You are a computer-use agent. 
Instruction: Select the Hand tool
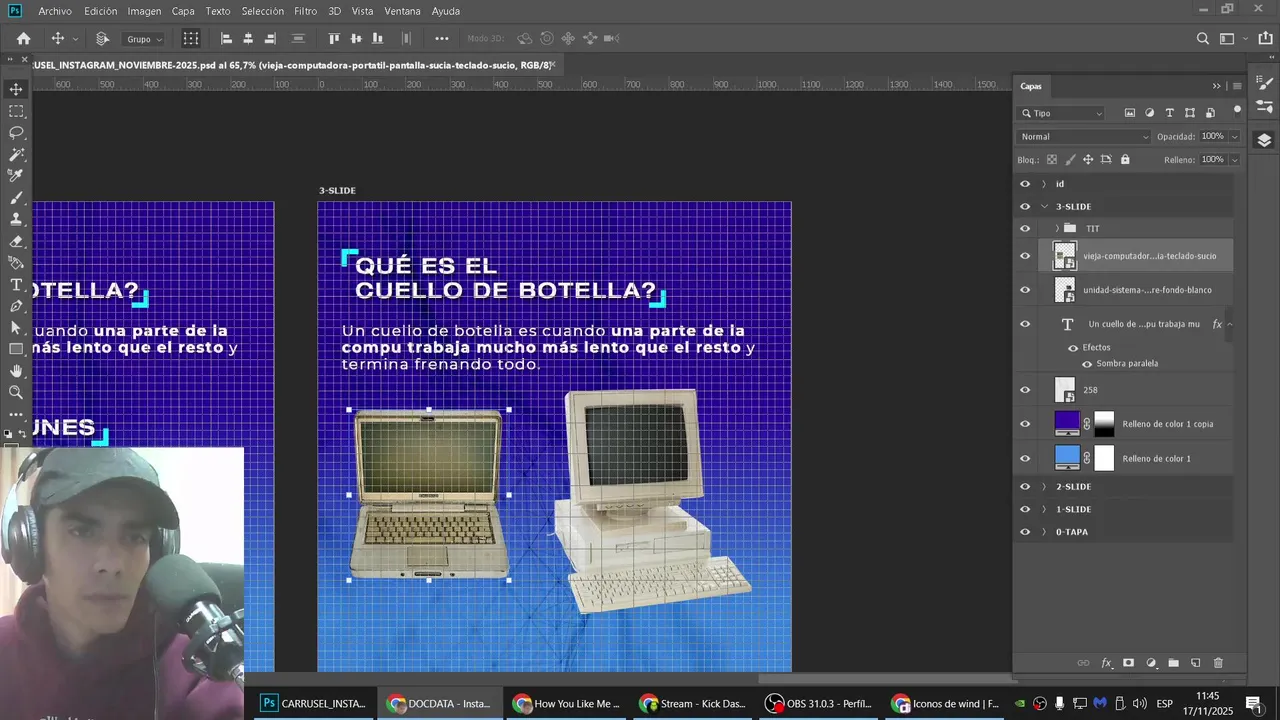(16, 371)
